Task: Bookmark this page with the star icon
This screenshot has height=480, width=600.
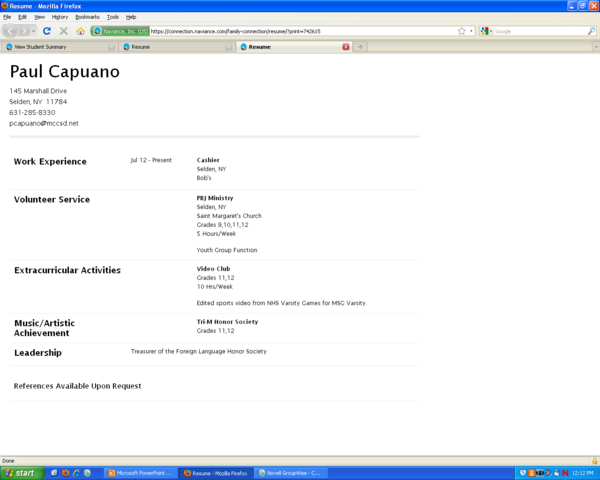Action: click(461, 31)
